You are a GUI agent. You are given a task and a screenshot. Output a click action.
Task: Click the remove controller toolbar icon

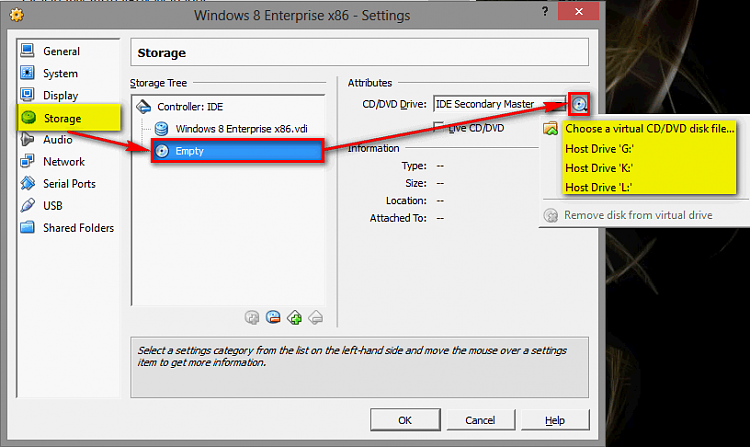tap(315, 317)
